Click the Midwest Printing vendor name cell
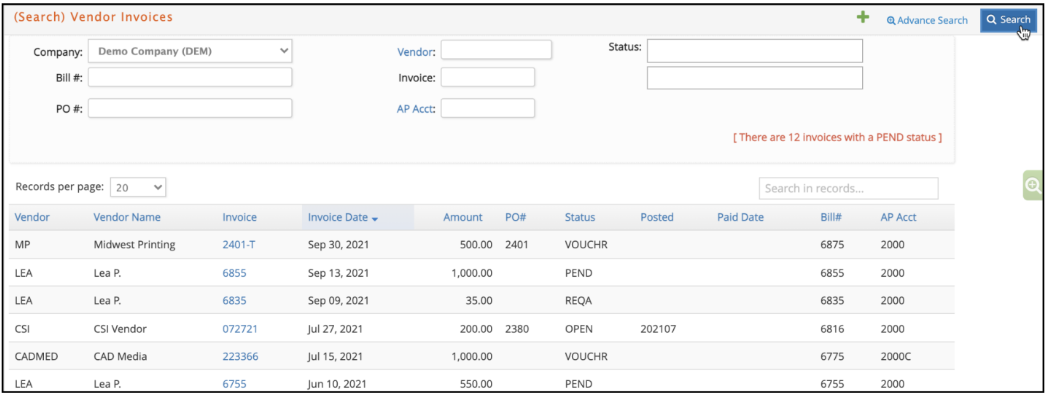This screenshot has width=1045, height=395. click(134, 244)
